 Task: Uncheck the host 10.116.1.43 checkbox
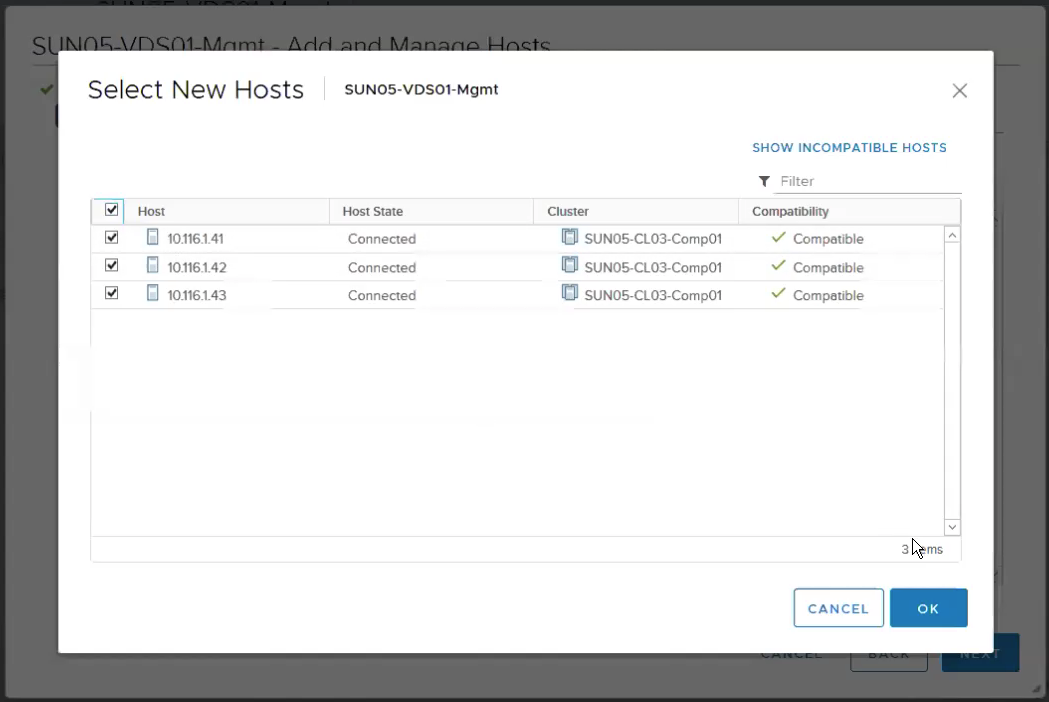[112, 293]
